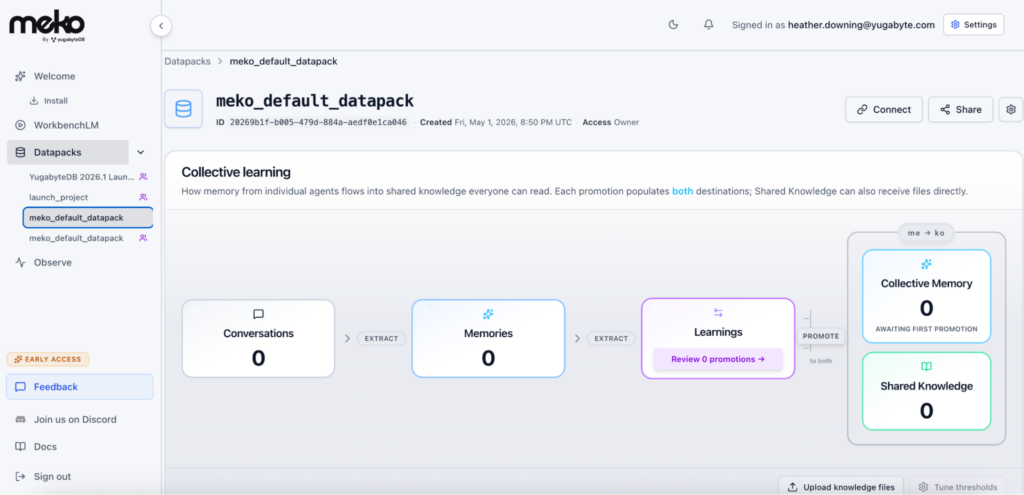
Task: Open notifications bell icon
Action: click(x=709, y=25)
